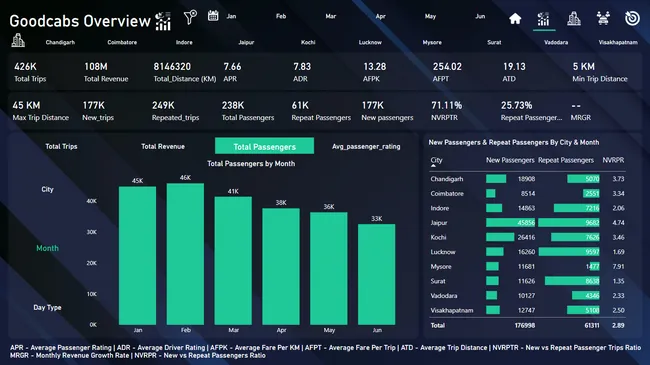Viewport: 650px width, 365px height.
Task: Filter by month Apr
Action: click(381, 16)
